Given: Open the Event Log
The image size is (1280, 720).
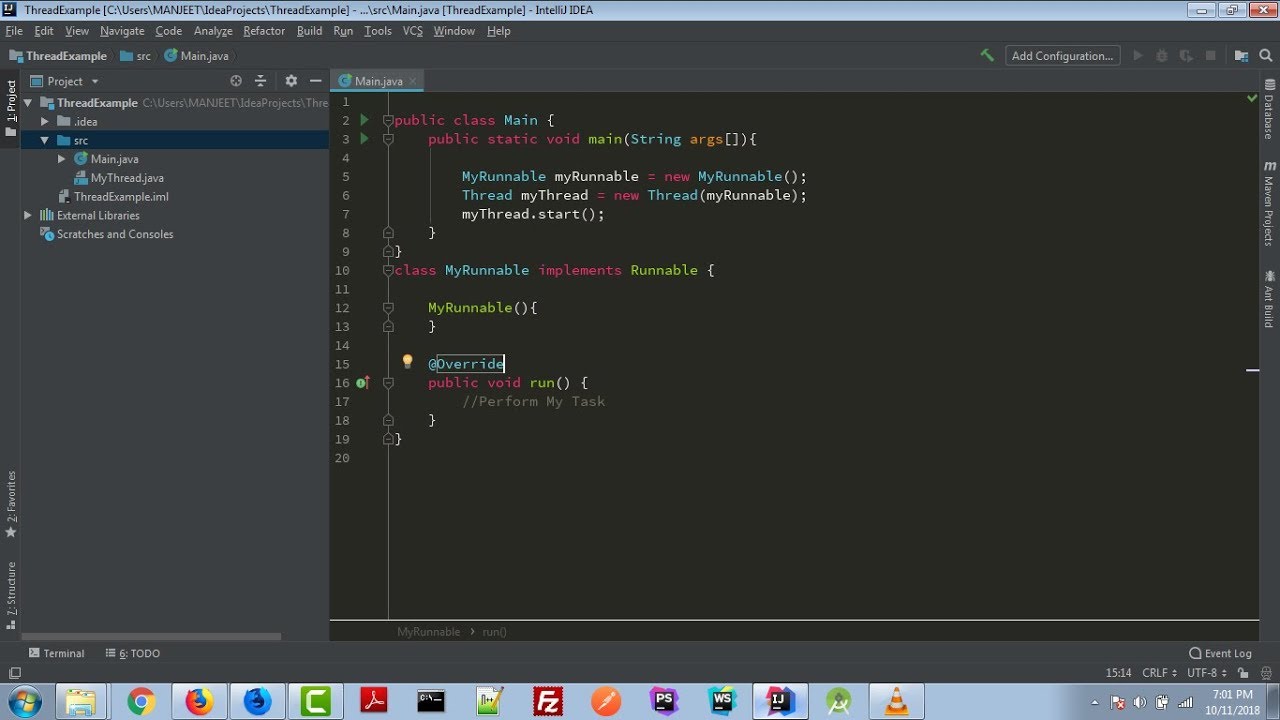Looking at the screenshot, I should [1220, 653].
